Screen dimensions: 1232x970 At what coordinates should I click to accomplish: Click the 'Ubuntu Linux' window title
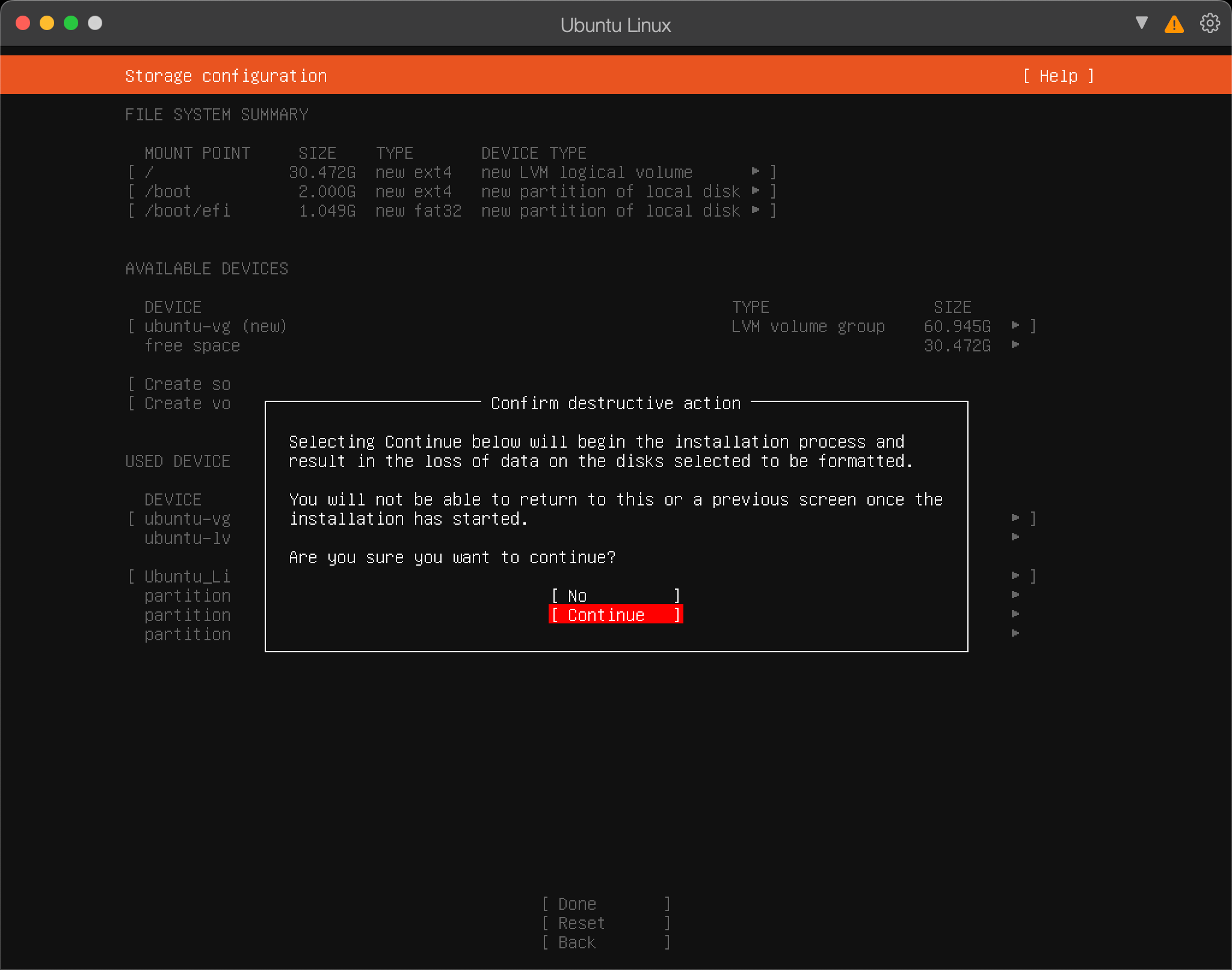(x=615, y=25)
